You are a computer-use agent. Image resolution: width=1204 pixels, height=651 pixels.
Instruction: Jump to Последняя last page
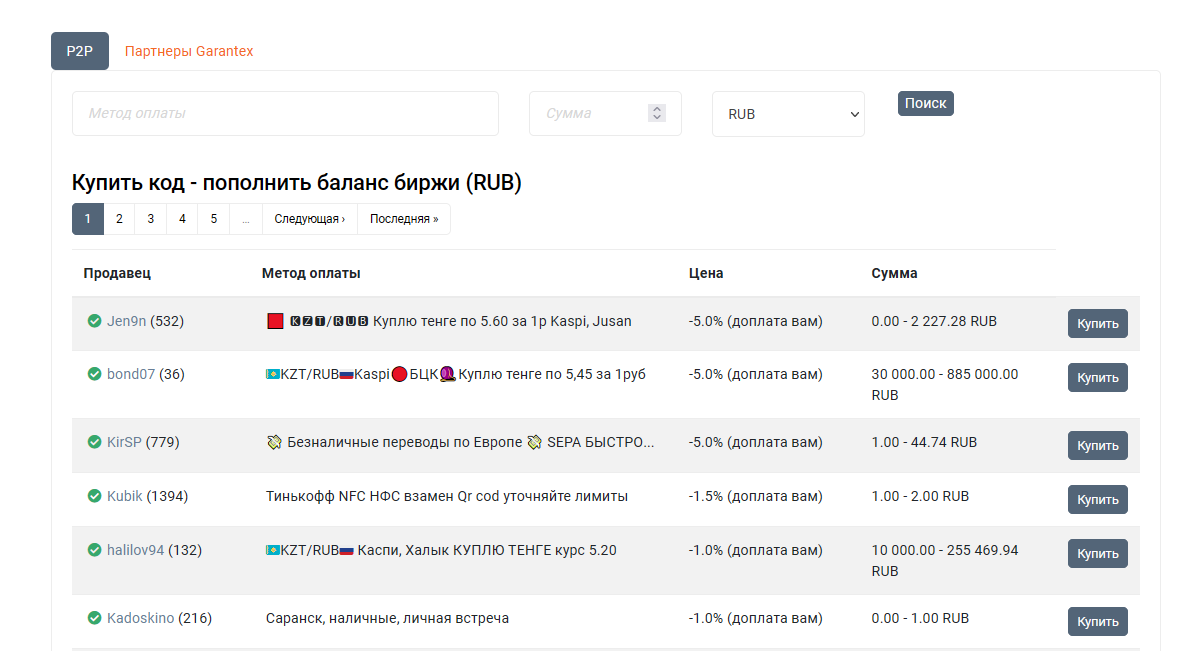pyautogui.click(x=403, y=219)
